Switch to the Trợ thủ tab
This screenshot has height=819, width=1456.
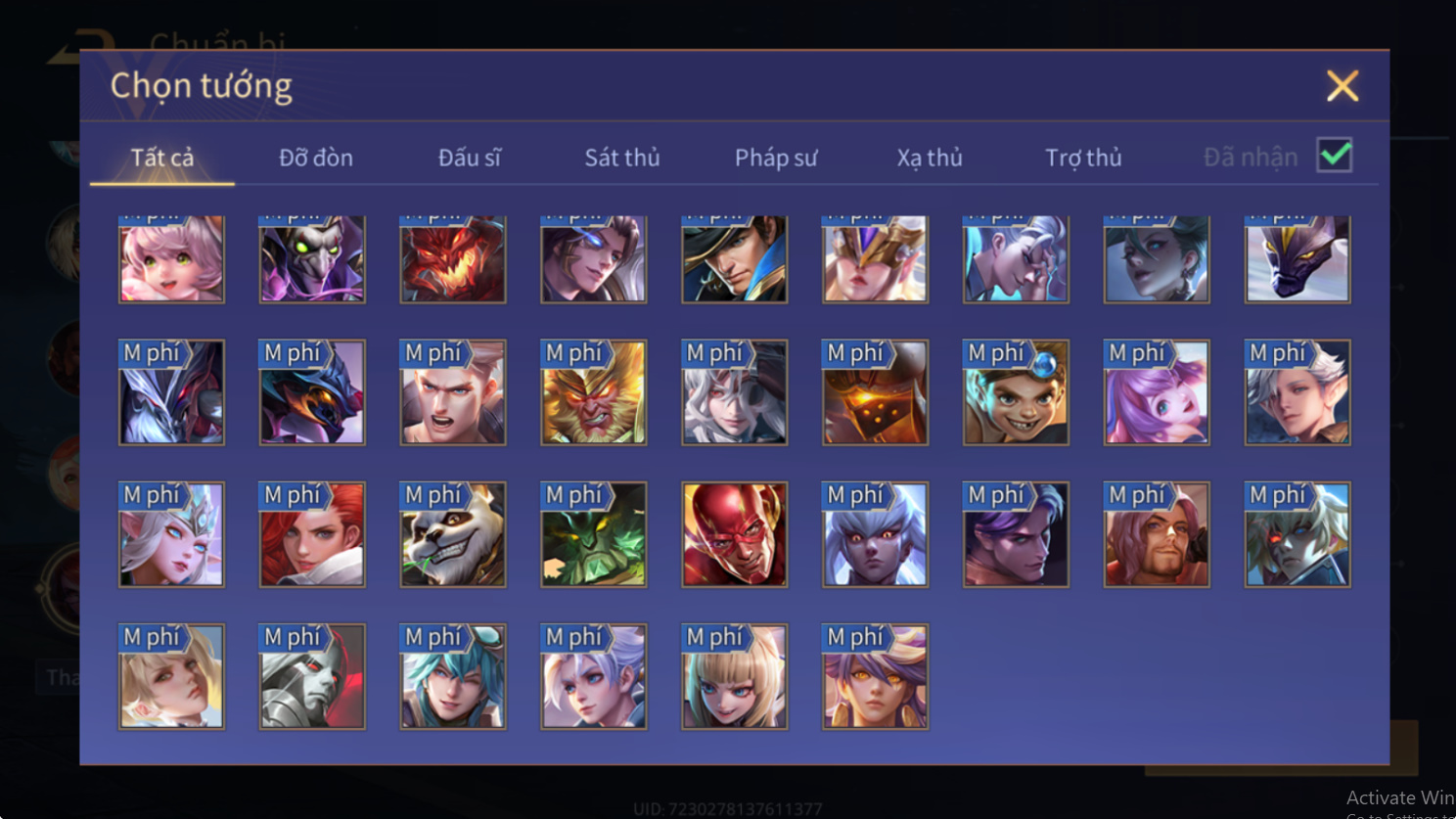[x=1083, y=158]
